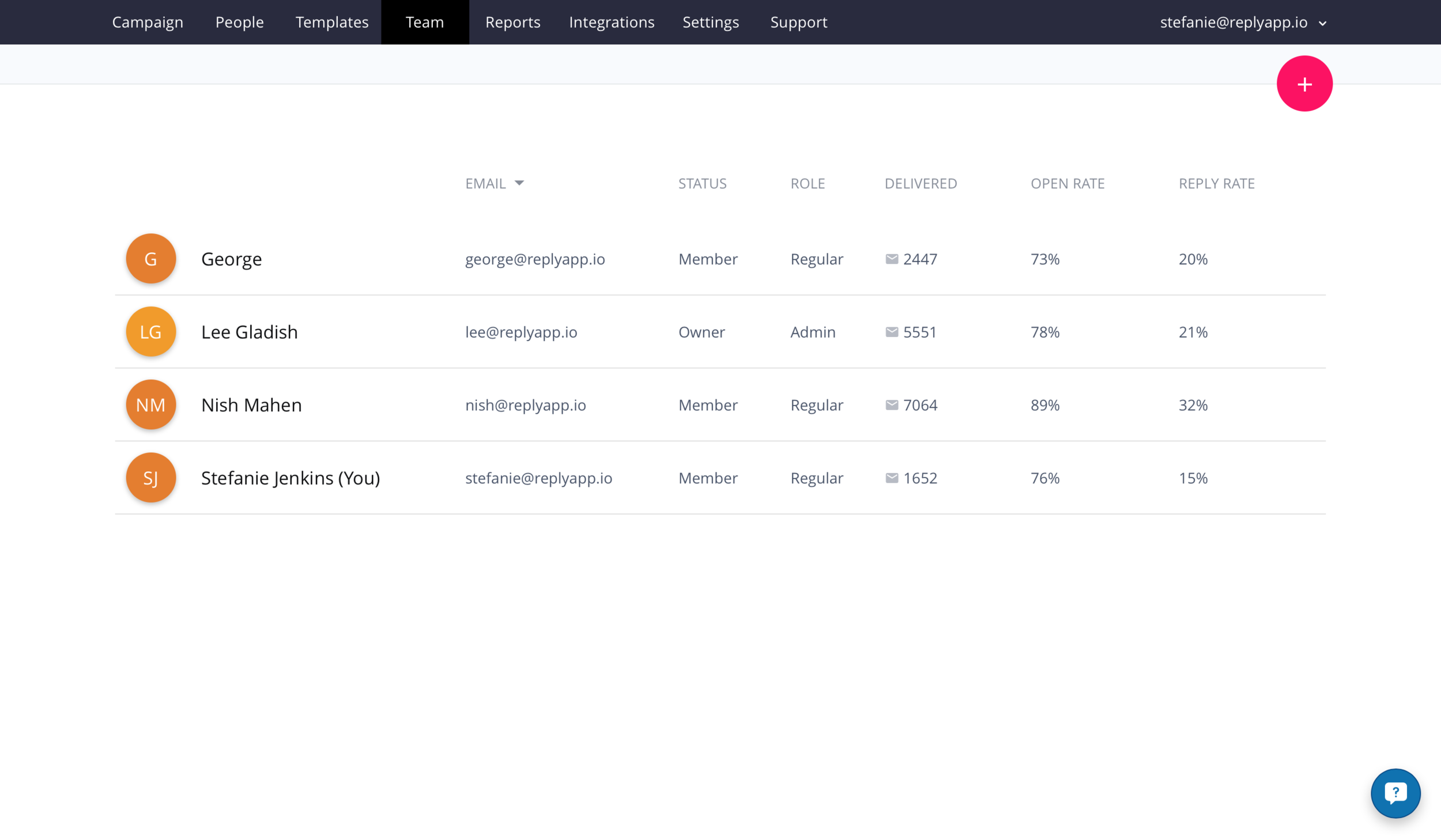Click George's G avatar
The height and width of the screenshot is (840, 1441).
(x=151, y=259)
